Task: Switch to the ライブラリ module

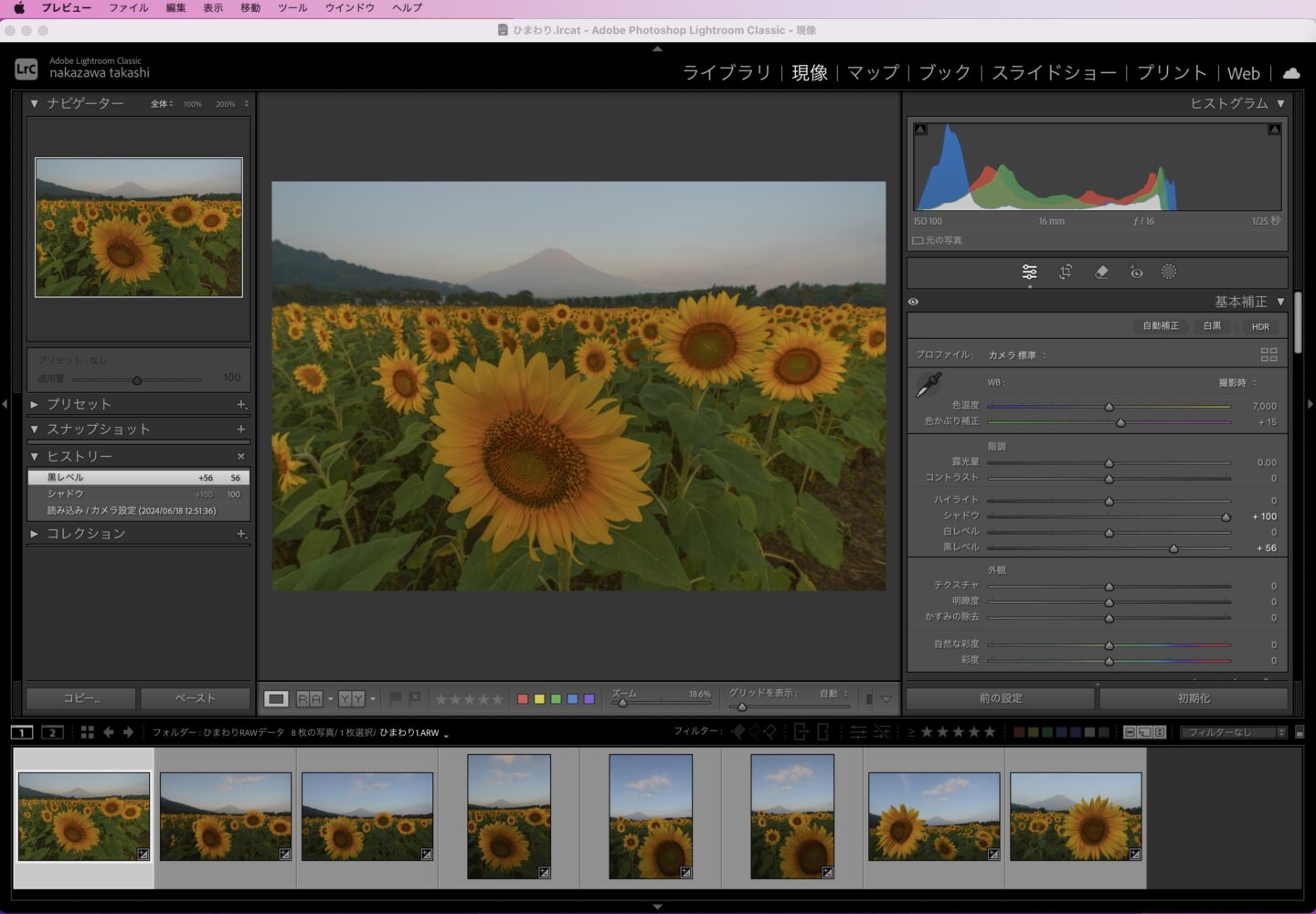Action: (727, 73)
